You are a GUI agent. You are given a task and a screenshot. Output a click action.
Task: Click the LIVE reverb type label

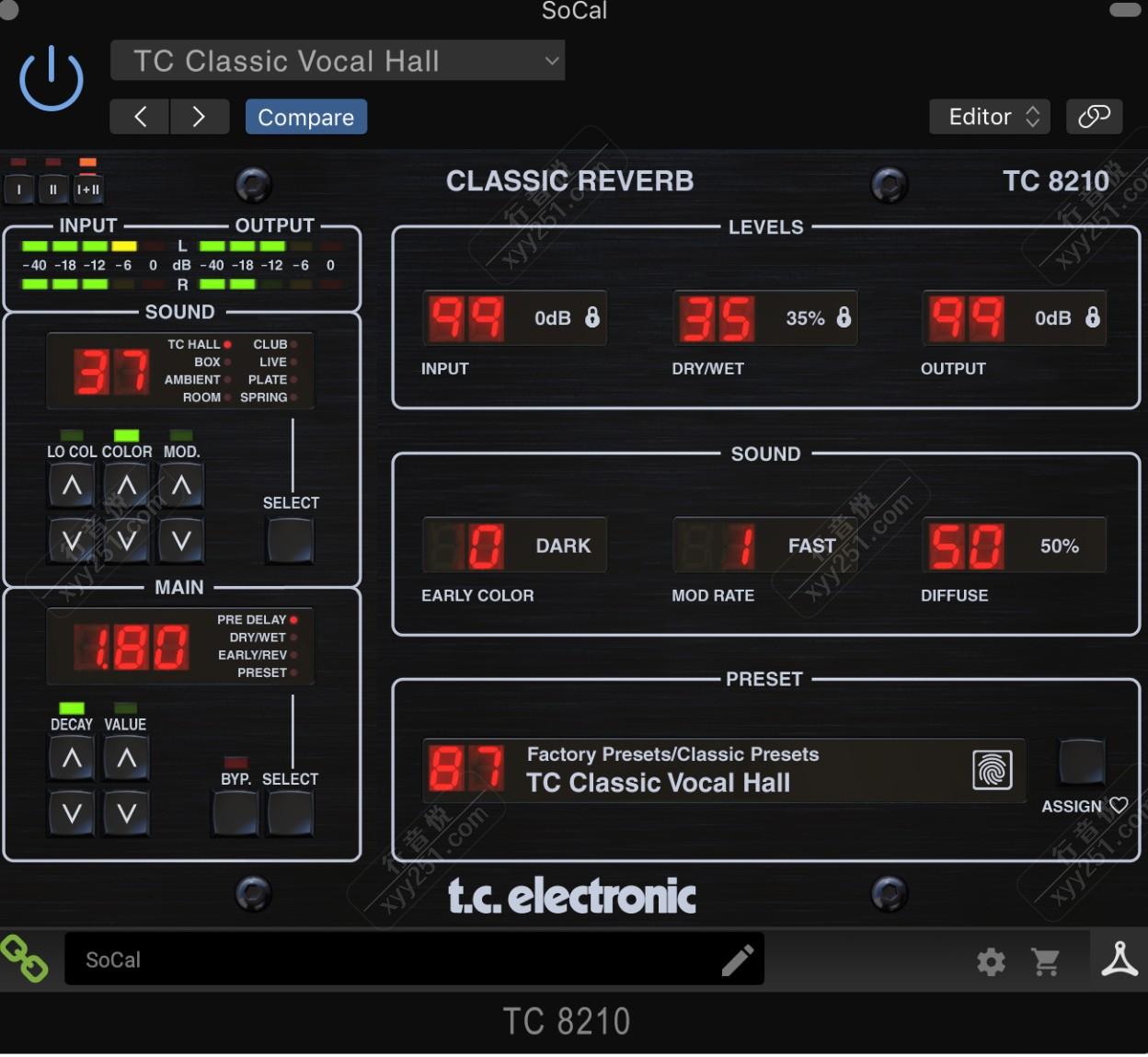[273, 362]
